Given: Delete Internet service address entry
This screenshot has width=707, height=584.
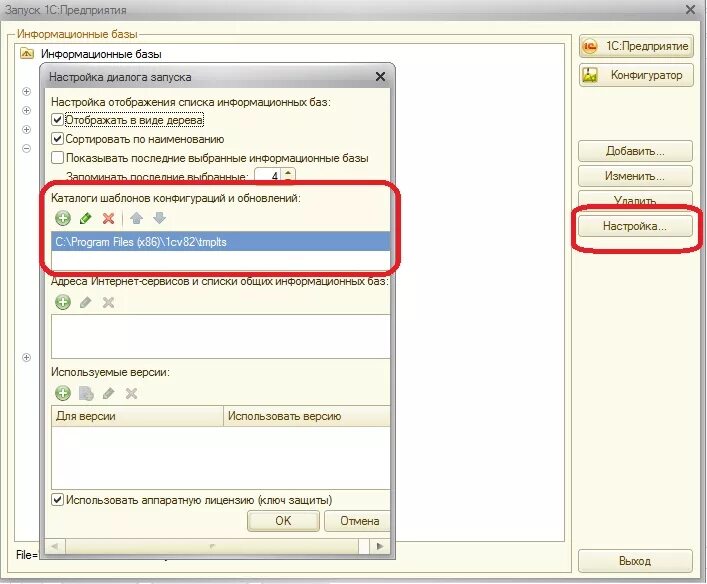Looking at the screenshot, I should coord(108,302).
